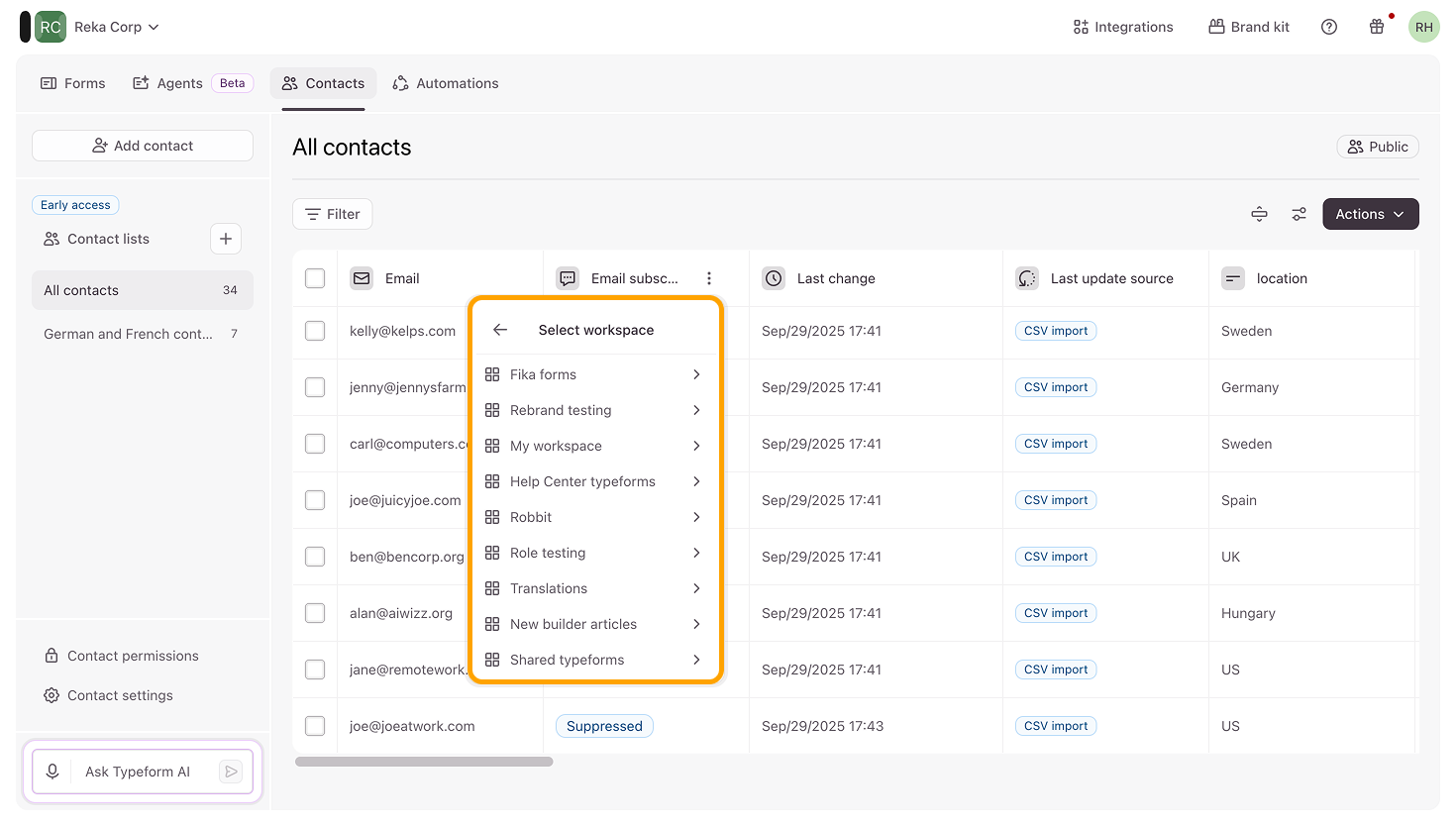Click the back arrow in Select workspace
1456x826 pixels.
(500, 330)
